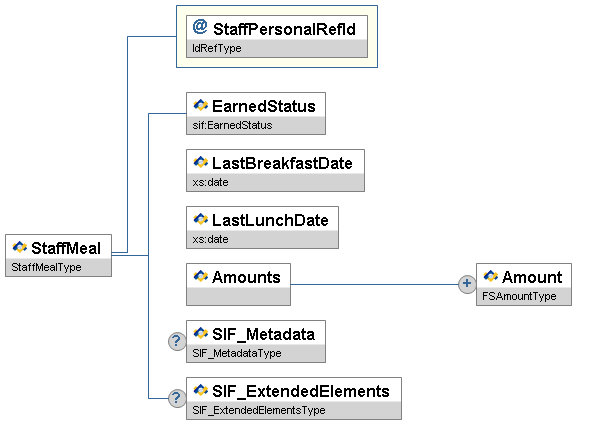Open the StaffMealType type label
The height and width of the screenshot is (424, 594).
[46, 268]
